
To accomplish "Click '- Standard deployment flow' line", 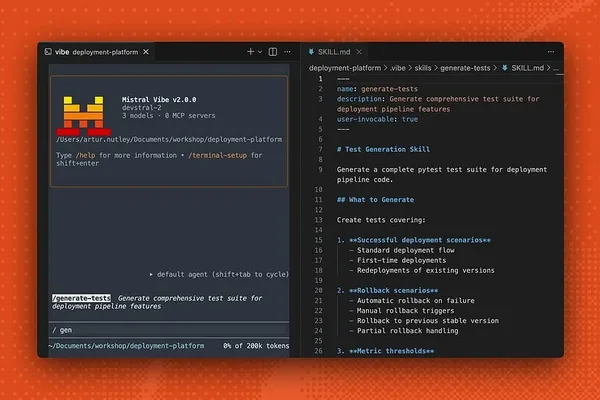I will point(402,250).
